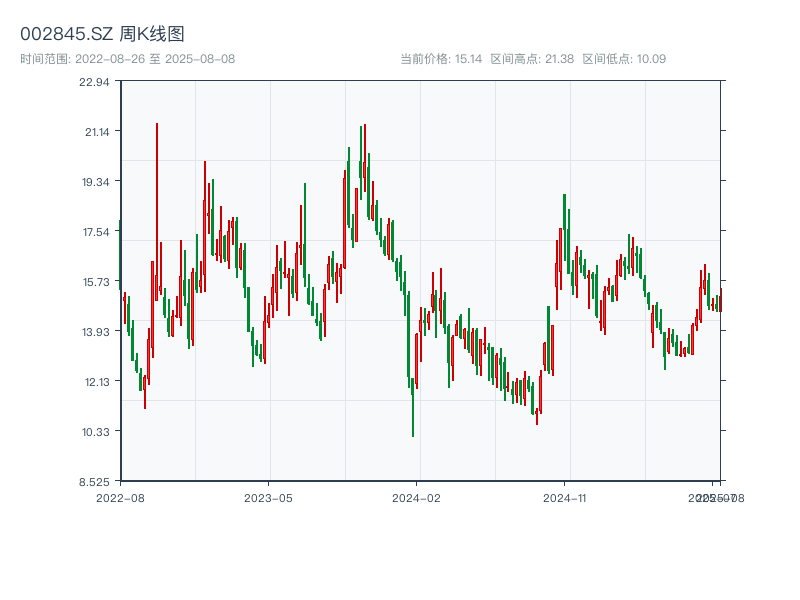The image size is (800, 600).
Task: Click y-axis label 15.73
Action: click(x=96, y=282)
